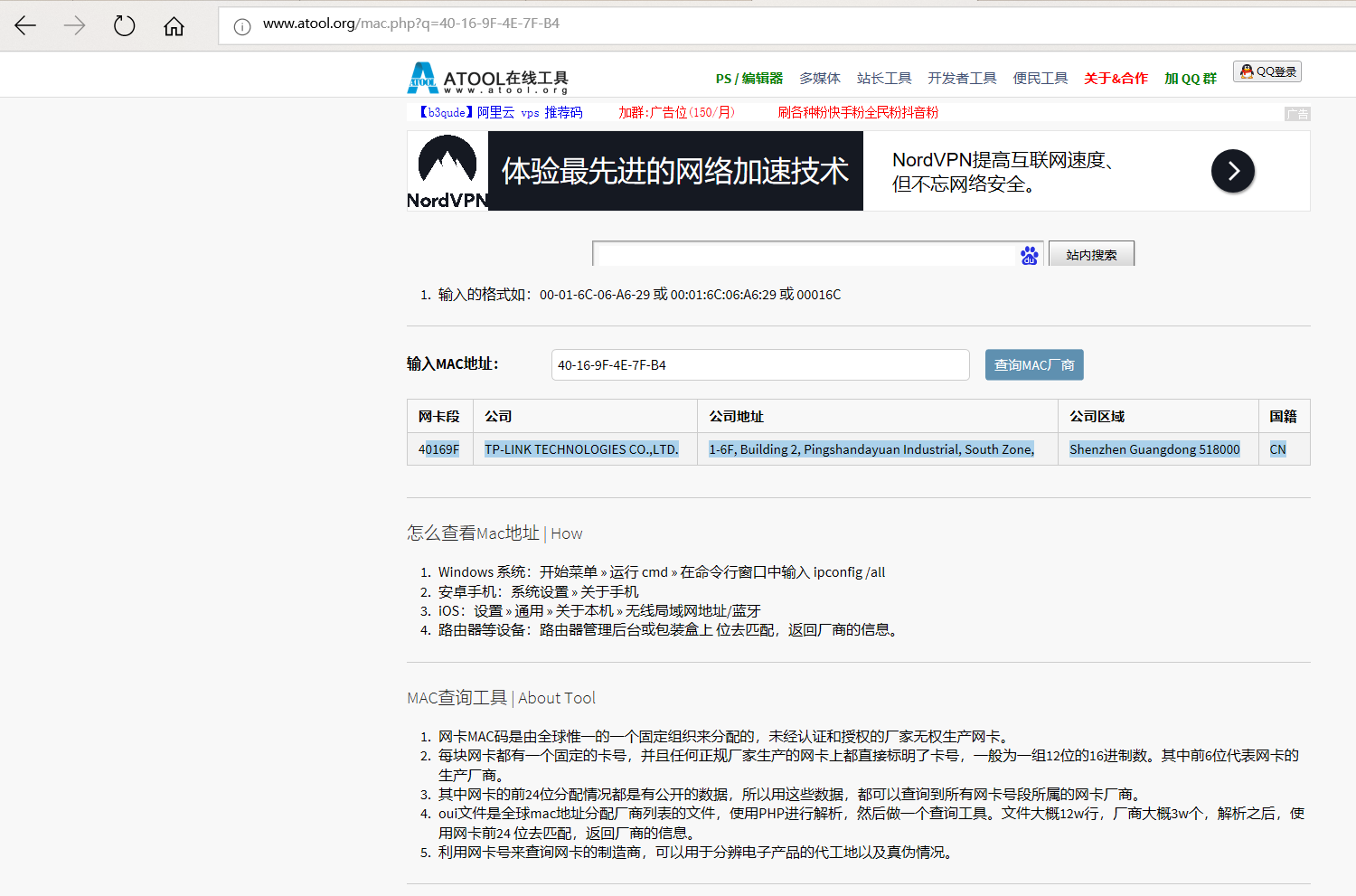Click the 40169F table cell
Screen dimensions: 1356x896
pos(438,449)
